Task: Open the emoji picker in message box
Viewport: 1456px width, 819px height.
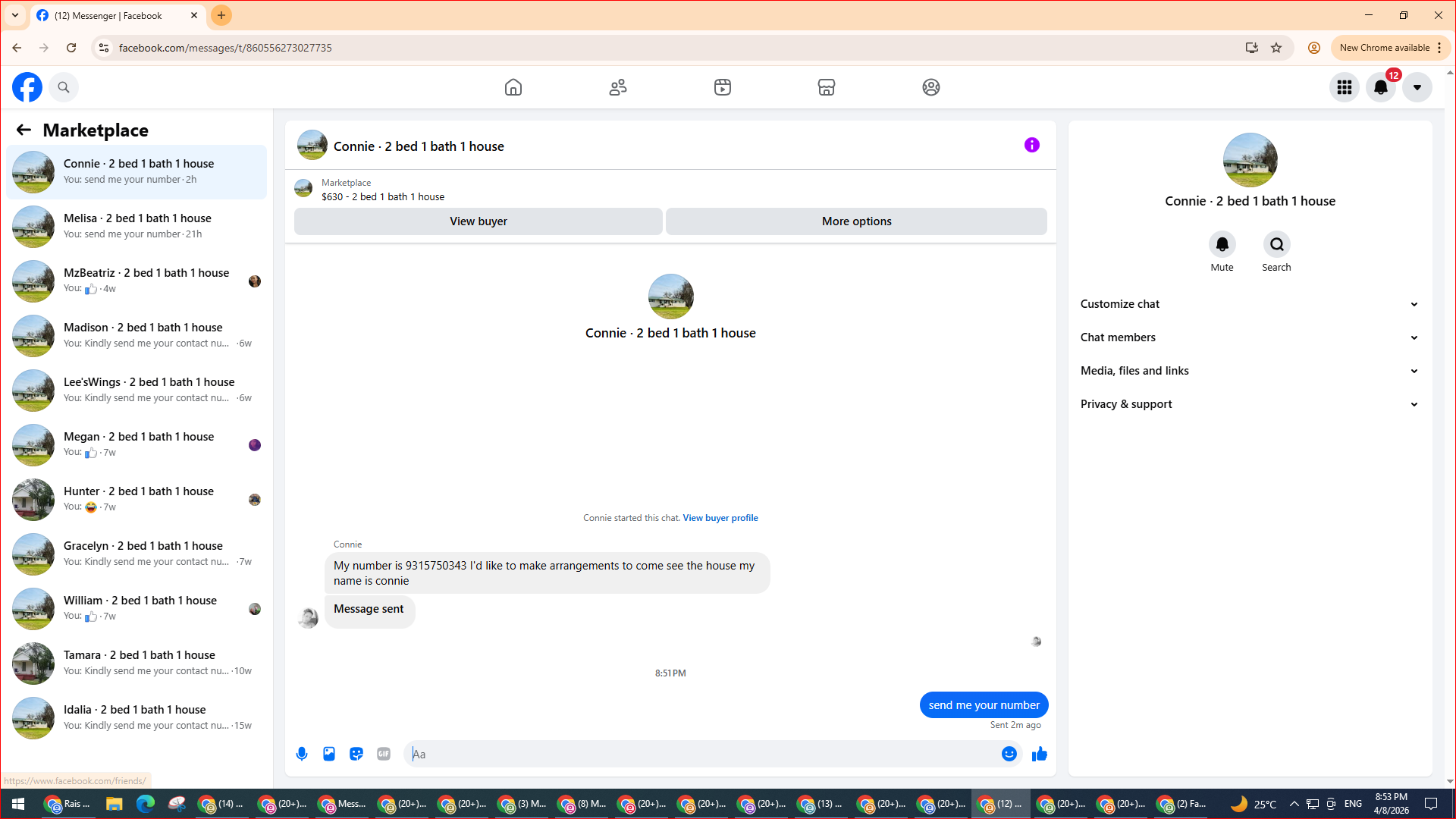Action: click(1009, 754)
